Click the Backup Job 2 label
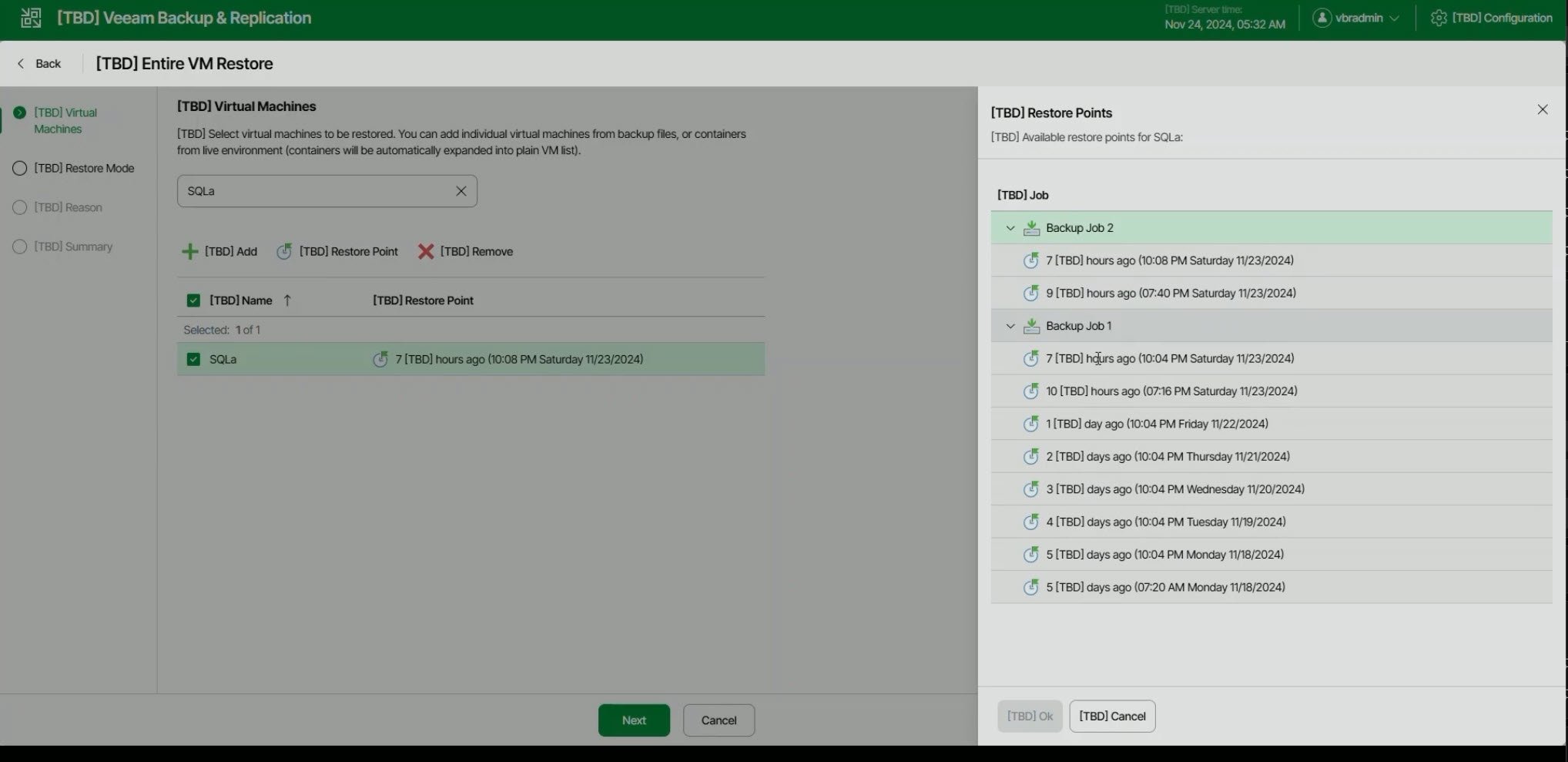The width and height of the screenshot is (1568, 762). click(x=1080, y=228)
